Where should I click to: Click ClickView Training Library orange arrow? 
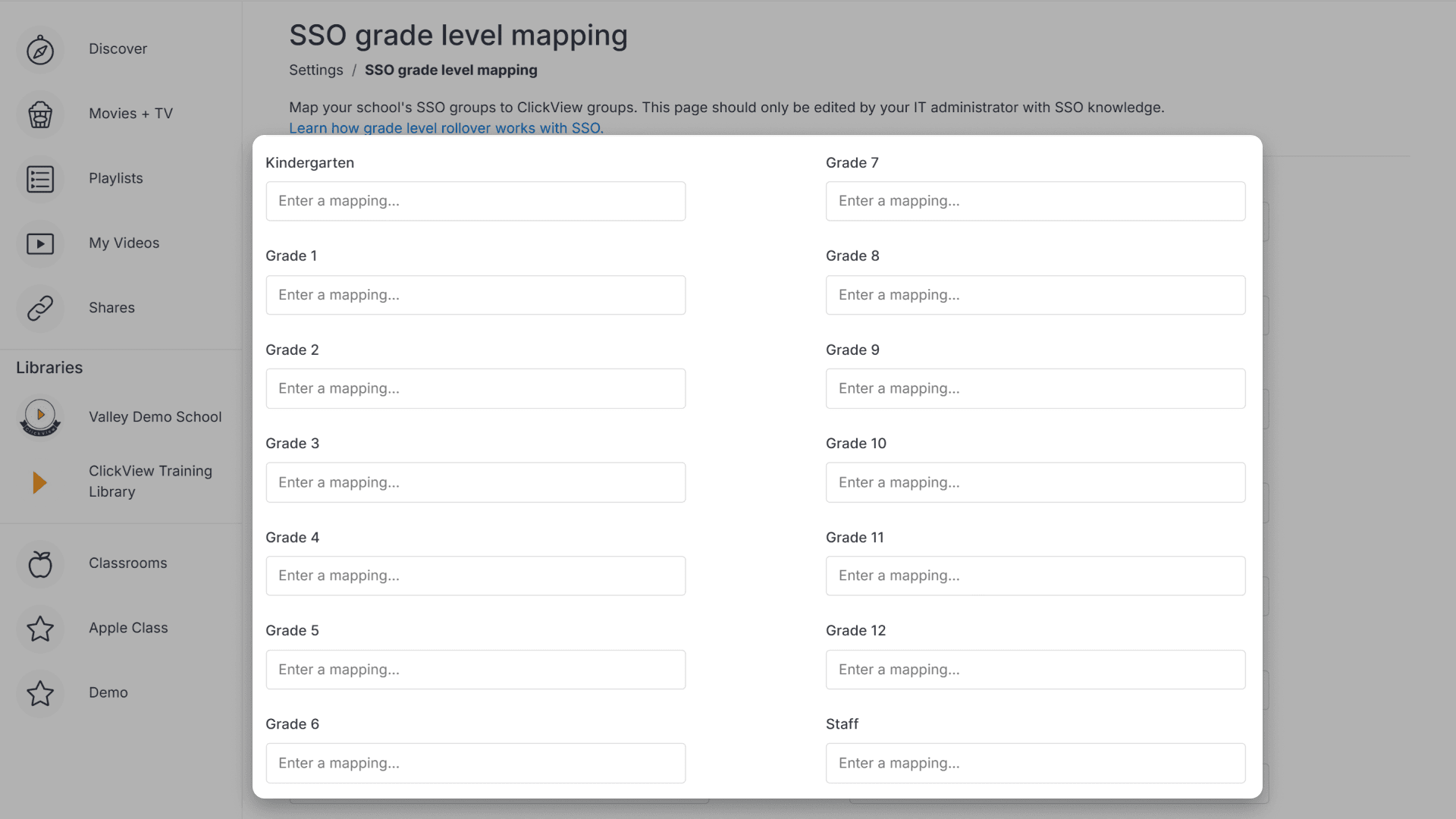click(40, 482)
